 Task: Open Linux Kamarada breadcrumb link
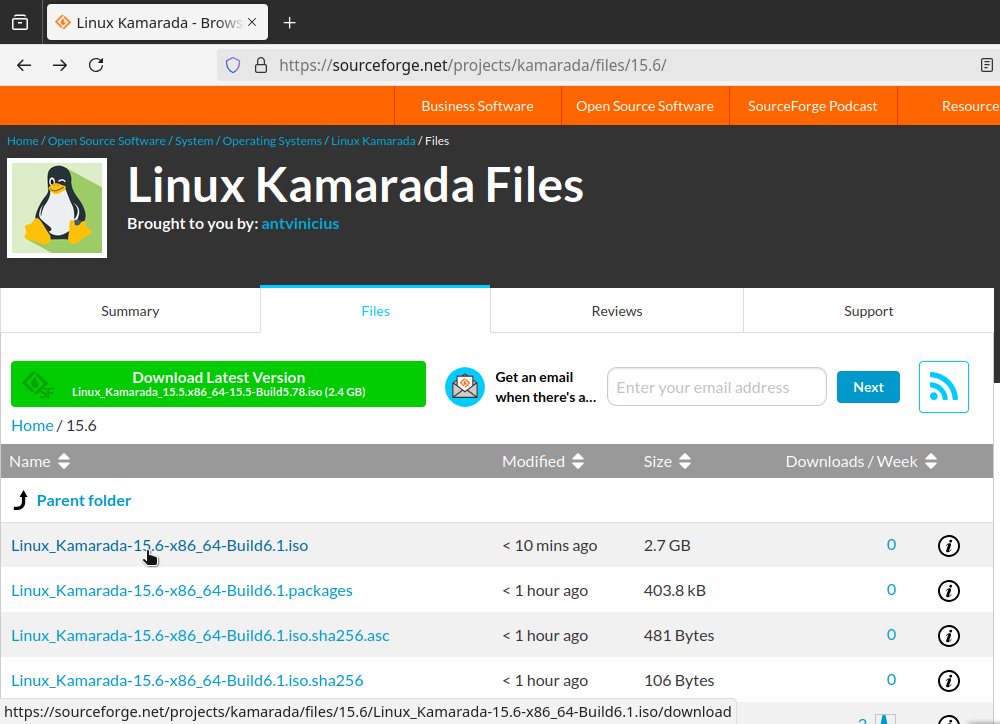[x=373, y=141]
